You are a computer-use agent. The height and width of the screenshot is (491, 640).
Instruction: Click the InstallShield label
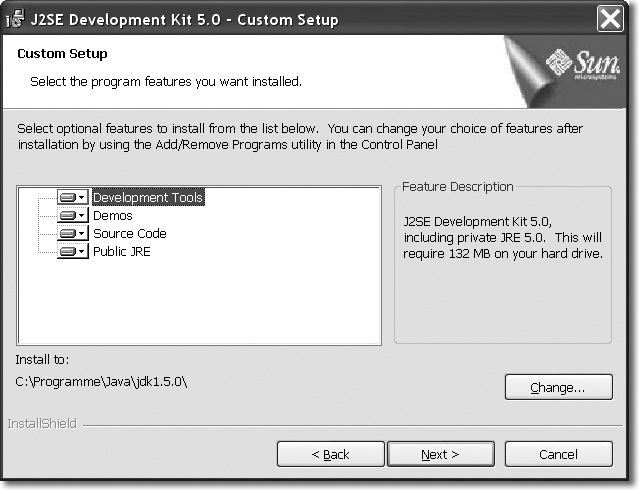(38, 424)
